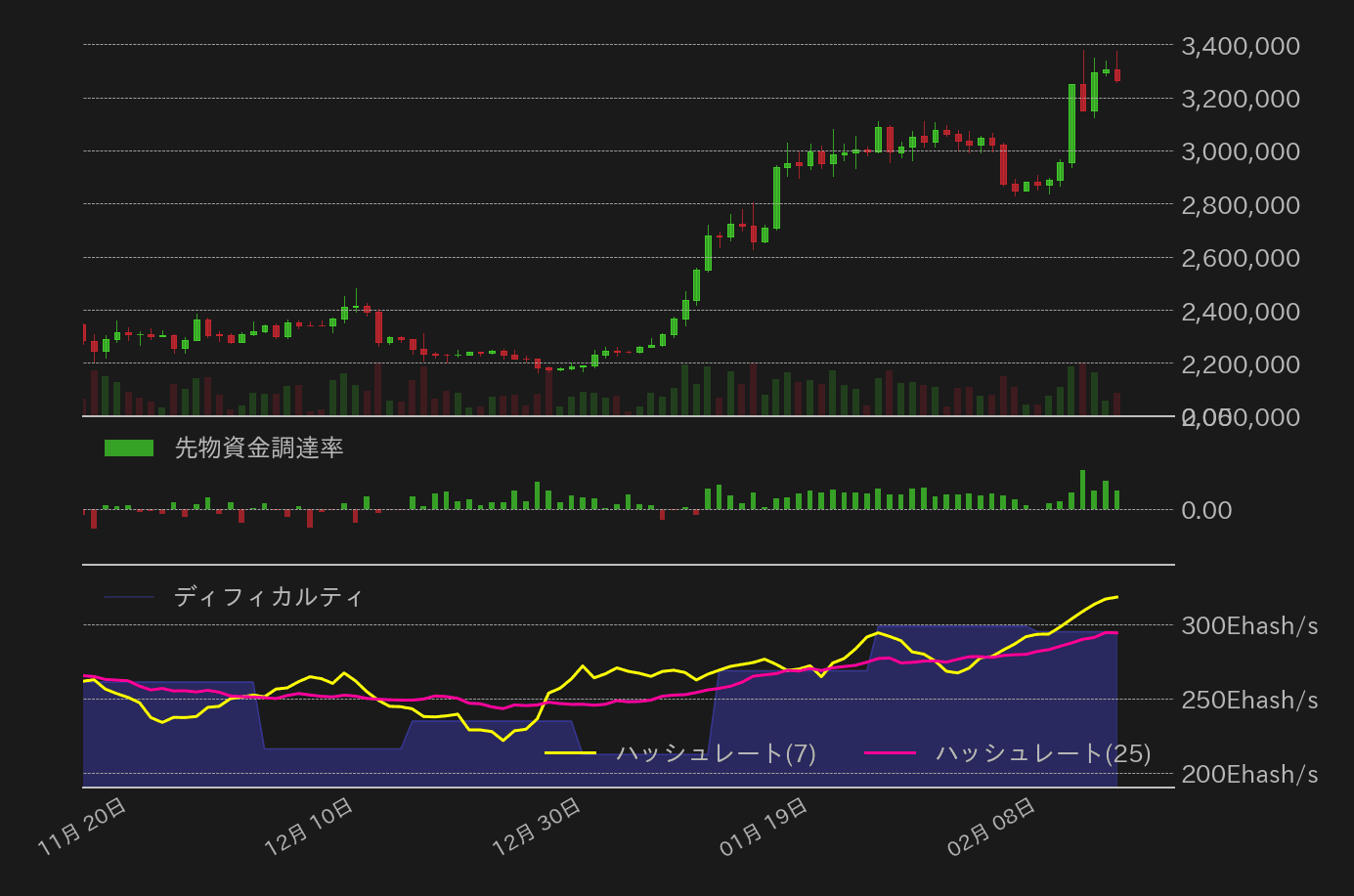Switch to the funding rate pane
Image resolution: width=1354 pixels, height=896 pixels.
pyautogui.click(x=626, y=498)
